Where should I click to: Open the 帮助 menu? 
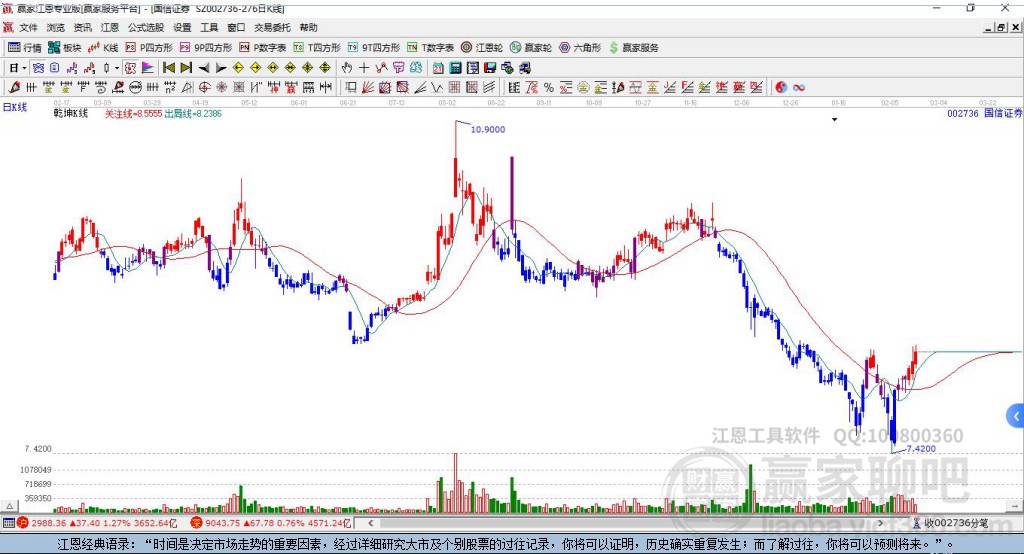pyautogui.click(x=308, y=27)
